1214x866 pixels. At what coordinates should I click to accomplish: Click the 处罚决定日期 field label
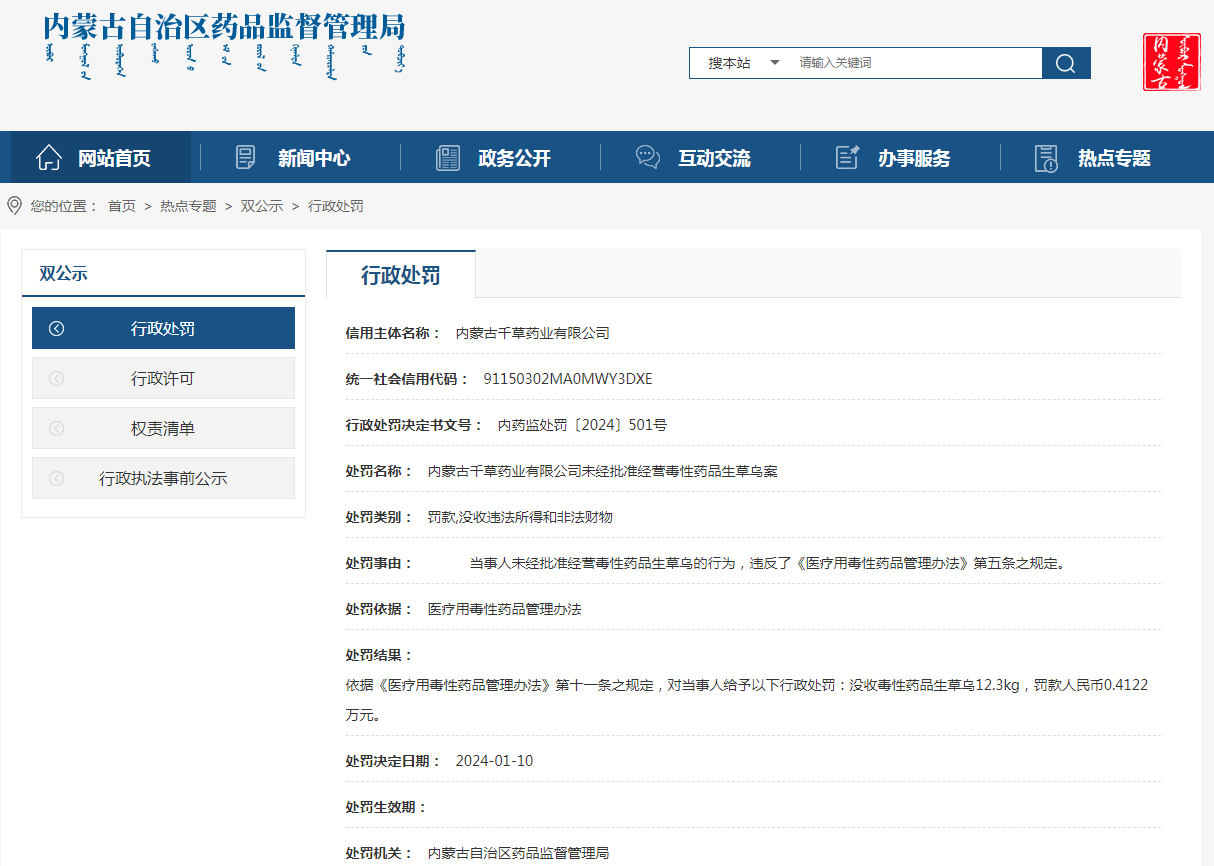(x=393, y=761)
